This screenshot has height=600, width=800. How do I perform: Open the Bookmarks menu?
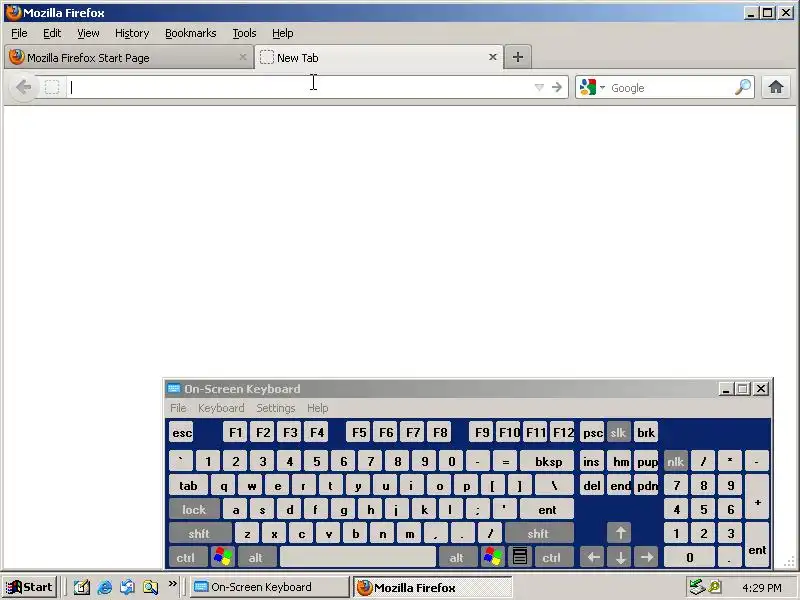190,33
